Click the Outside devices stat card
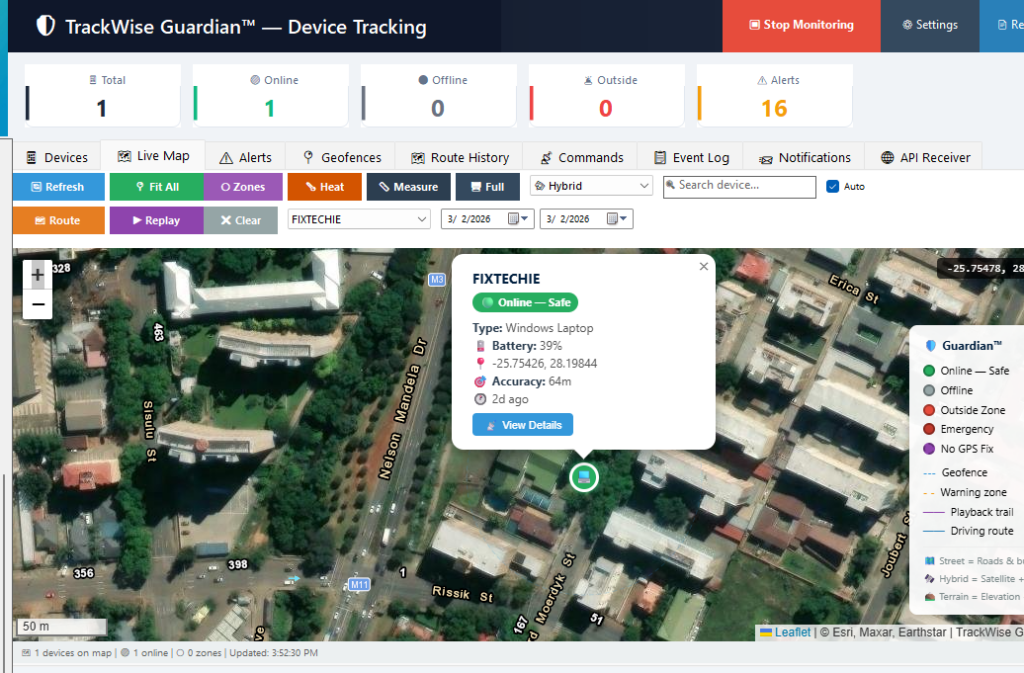This screenshot has height=673, width=1024. tap(607, 95)
